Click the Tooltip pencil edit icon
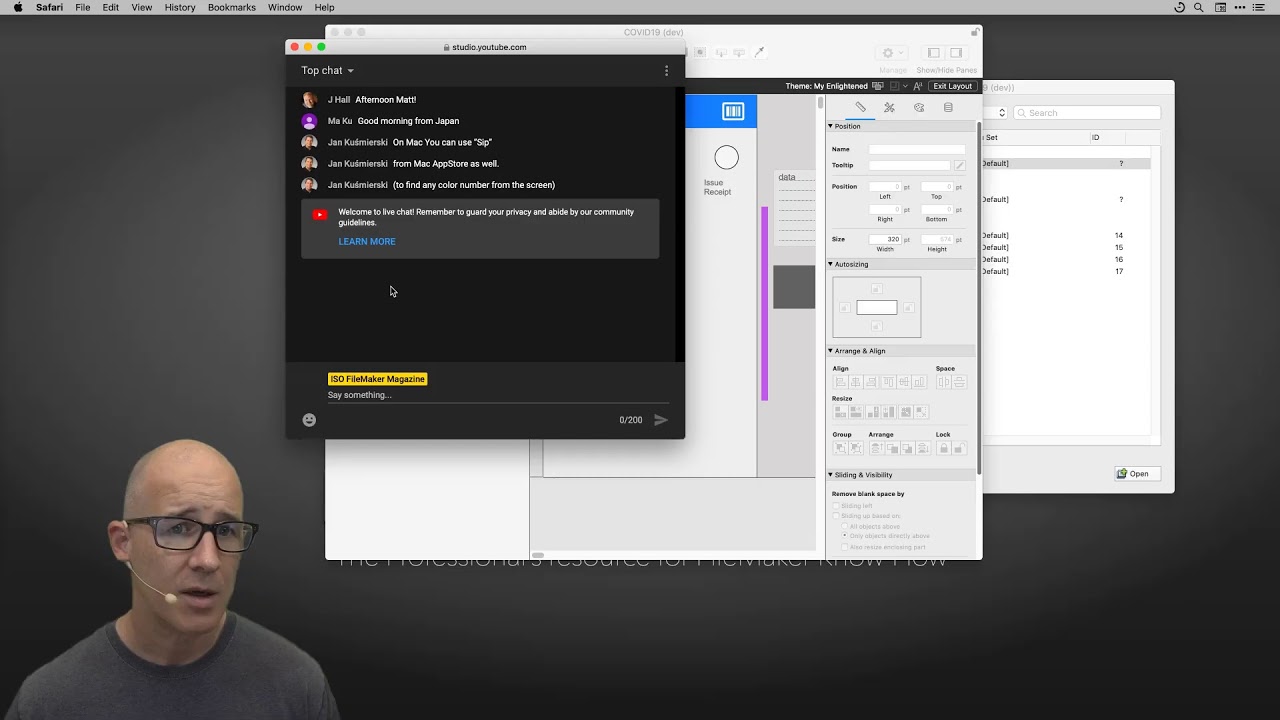The width and height of the screenshot is (1280, 720). 960,165
